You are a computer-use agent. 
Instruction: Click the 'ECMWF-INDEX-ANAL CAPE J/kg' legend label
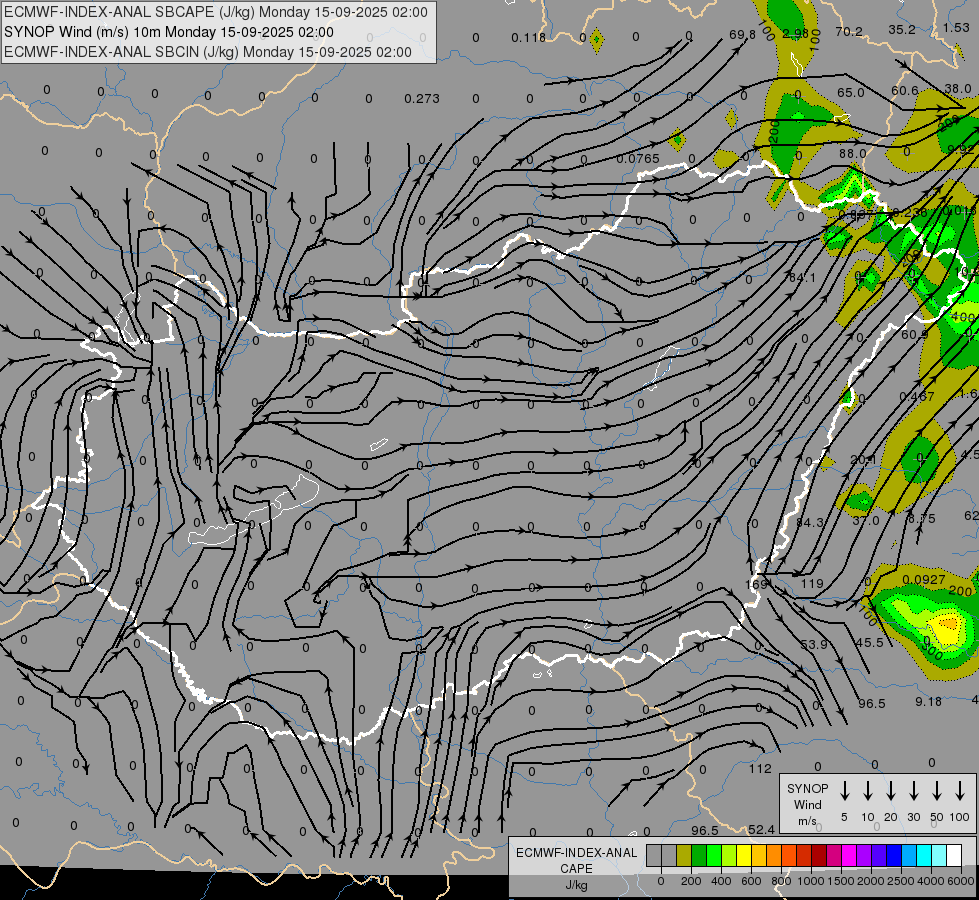576,869
